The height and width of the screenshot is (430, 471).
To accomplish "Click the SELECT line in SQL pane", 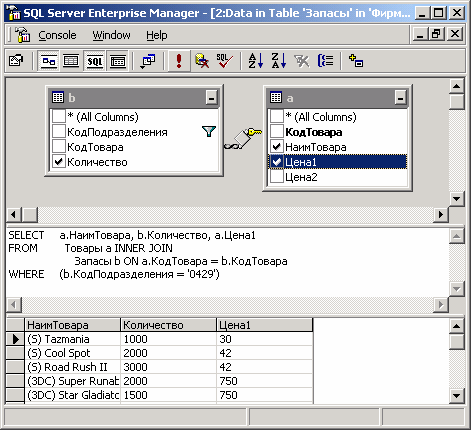I will click(132, 235).
